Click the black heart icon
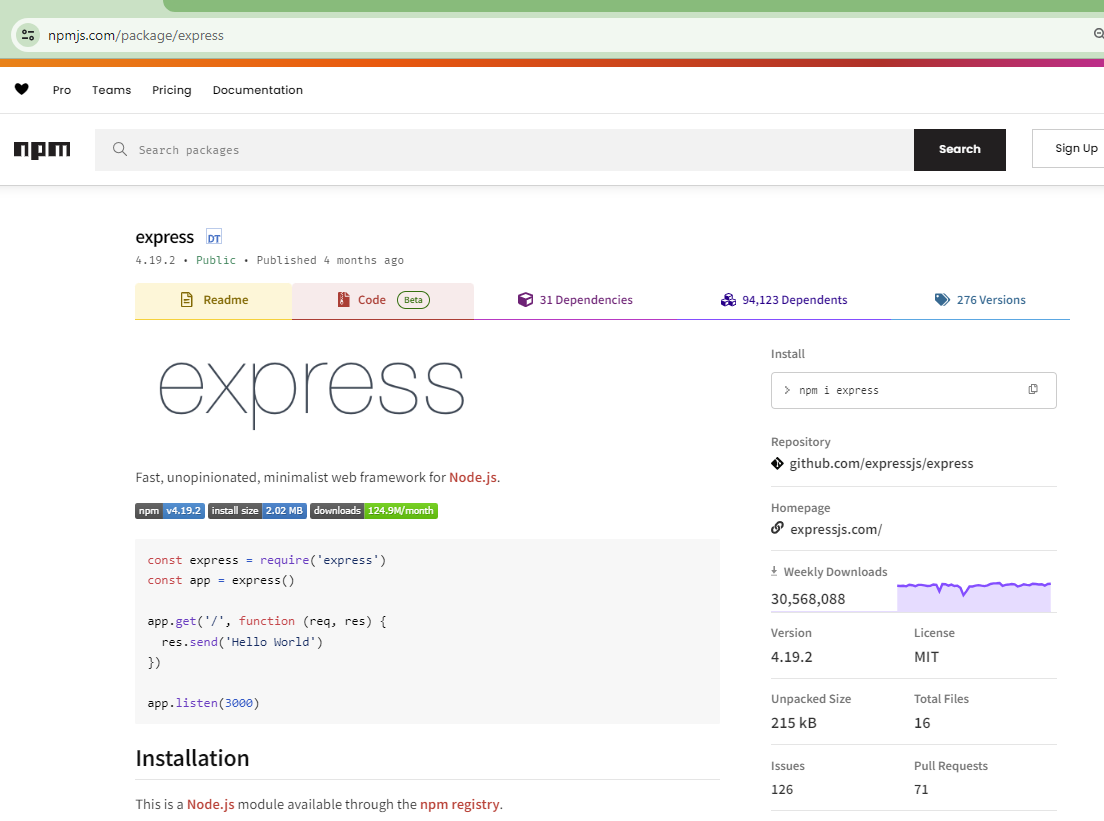 [22, 89]
